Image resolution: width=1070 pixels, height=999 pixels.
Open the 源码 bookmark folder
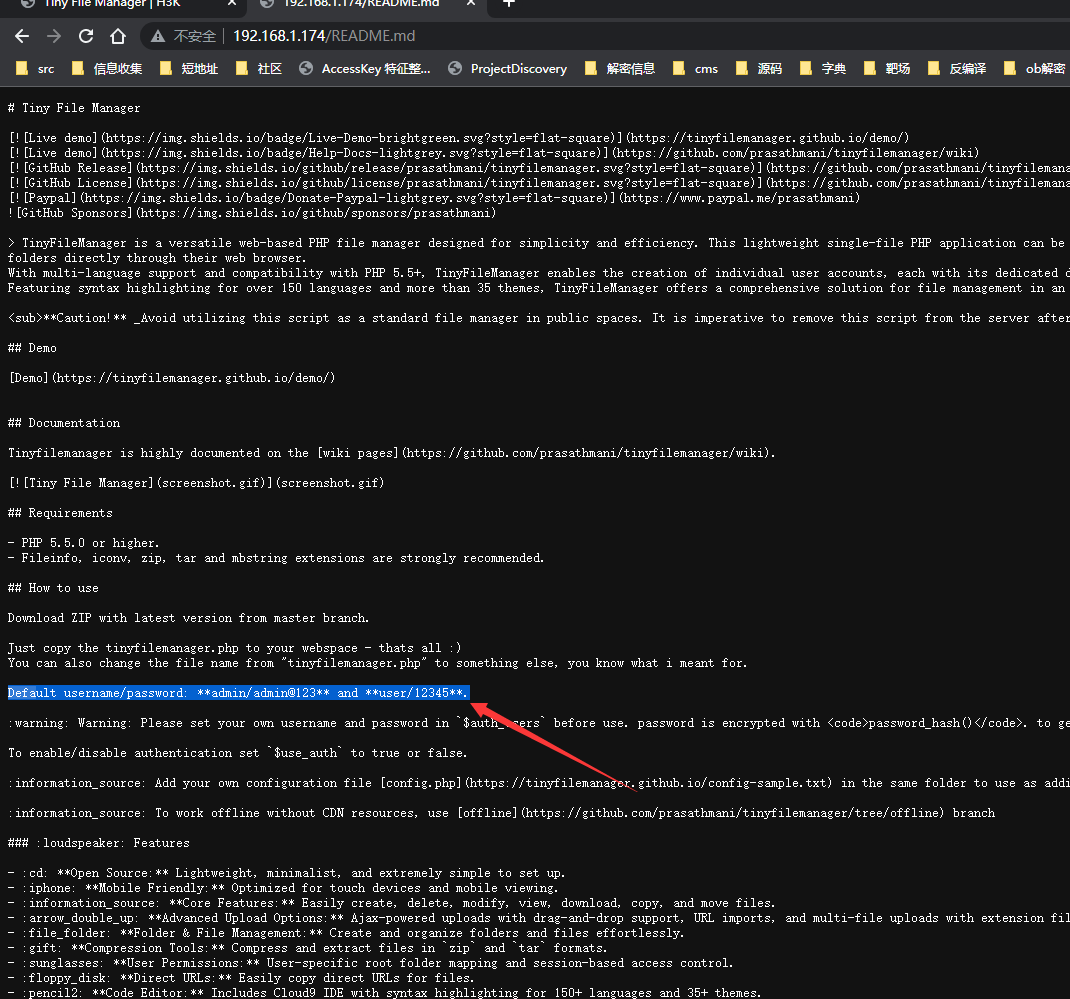(x=760, y=68)
